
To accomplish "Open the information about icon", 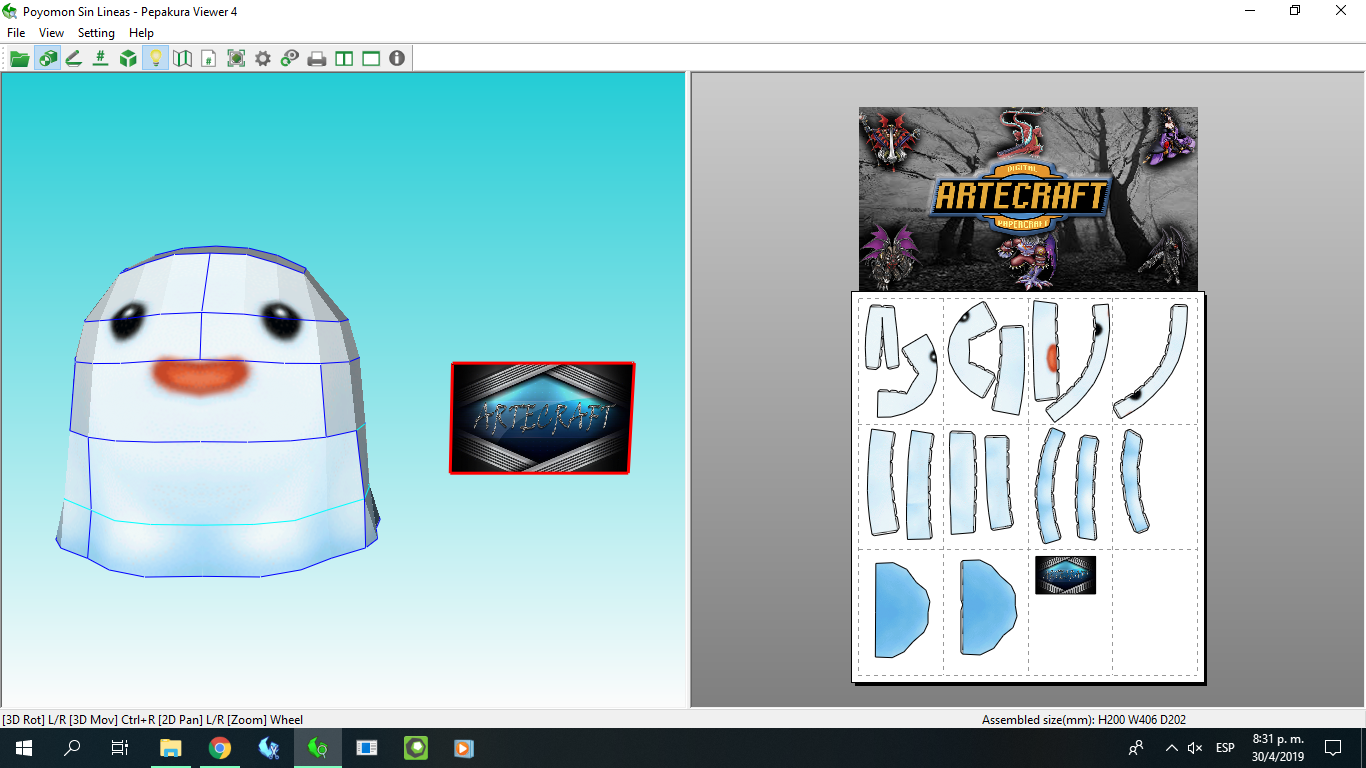I will click(x=397, y=59).
